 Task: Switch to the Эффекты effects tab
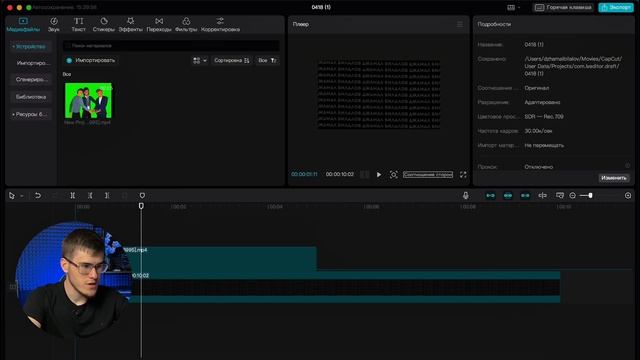pos(131,24)
